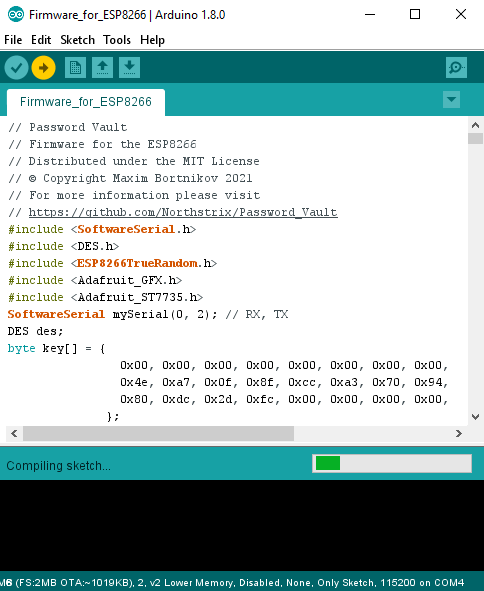Click the horizontal scrollbar right arrow

coord(459,433)
